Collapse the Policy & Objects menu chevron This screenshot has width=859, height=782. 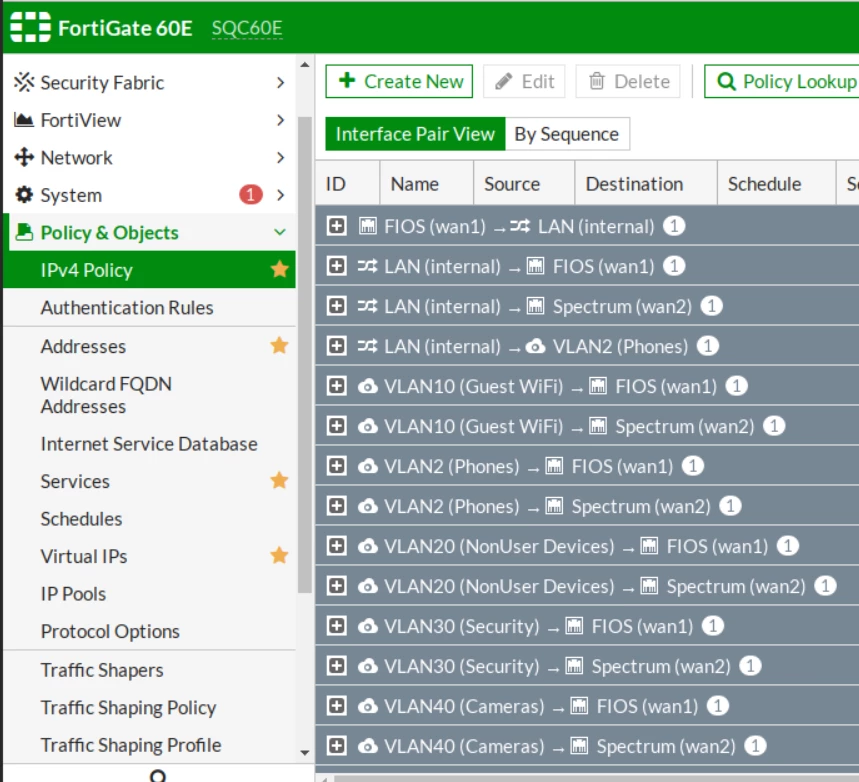click(x=280, y=232)
